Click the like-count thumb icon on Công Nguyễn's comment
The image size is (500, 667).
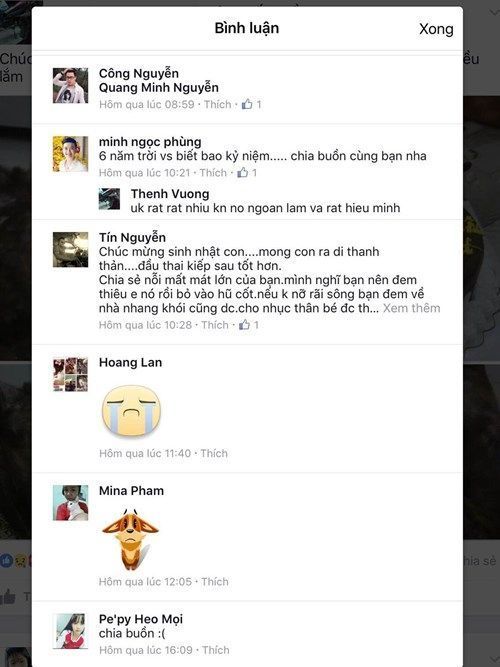247,104
